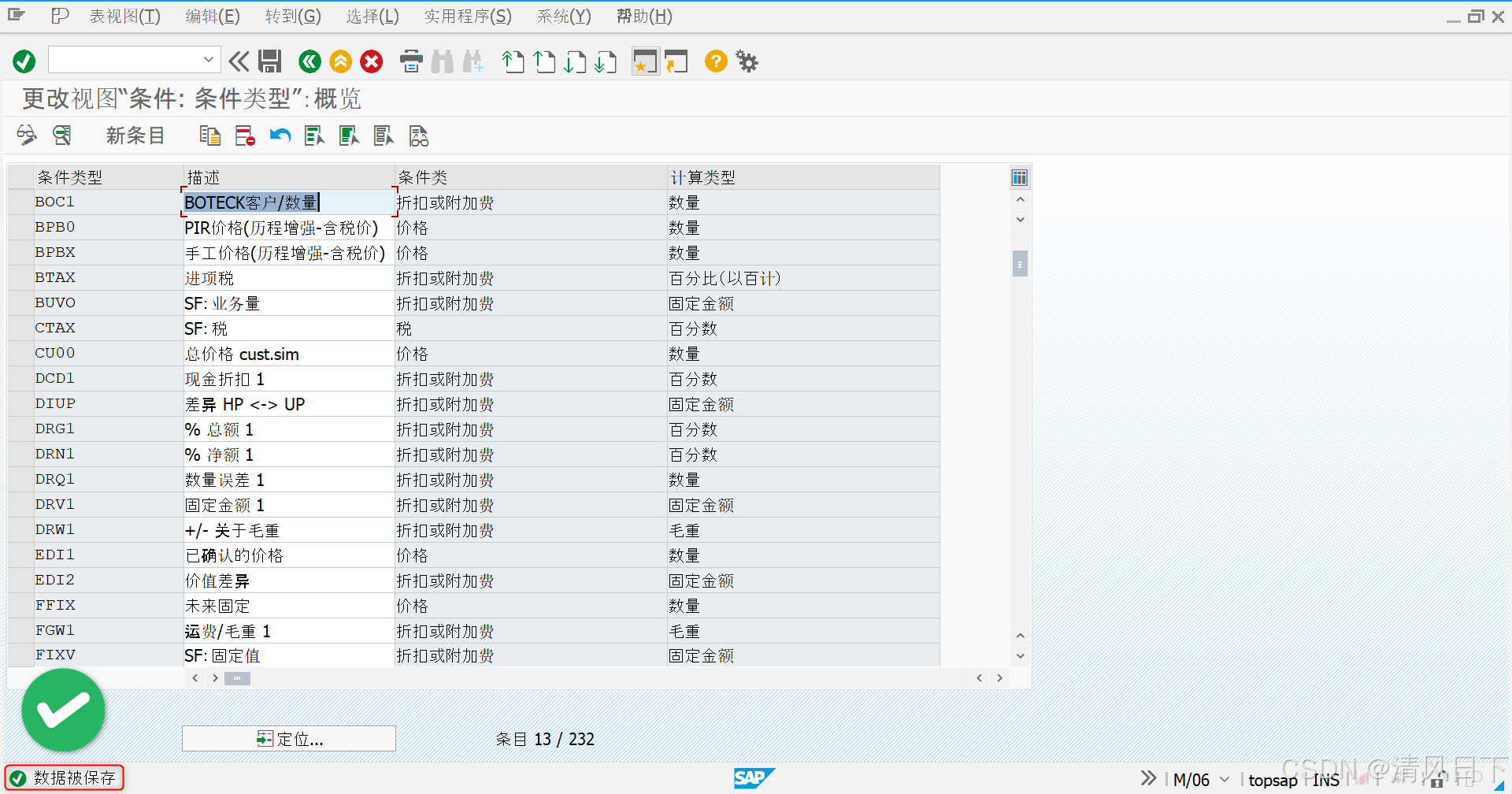Open Help question mark icon

point(716,61)
